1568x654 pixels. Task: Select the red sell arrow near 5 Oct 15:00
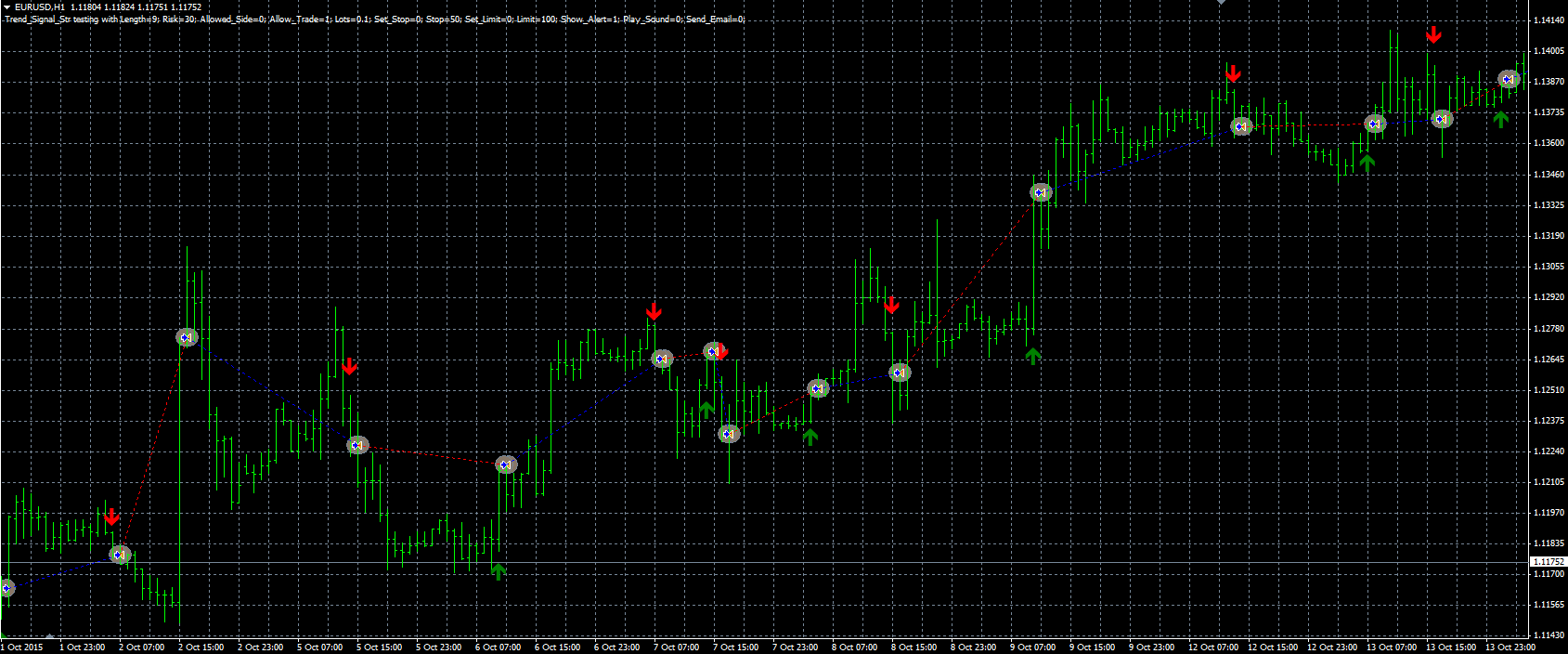(349, 366)
